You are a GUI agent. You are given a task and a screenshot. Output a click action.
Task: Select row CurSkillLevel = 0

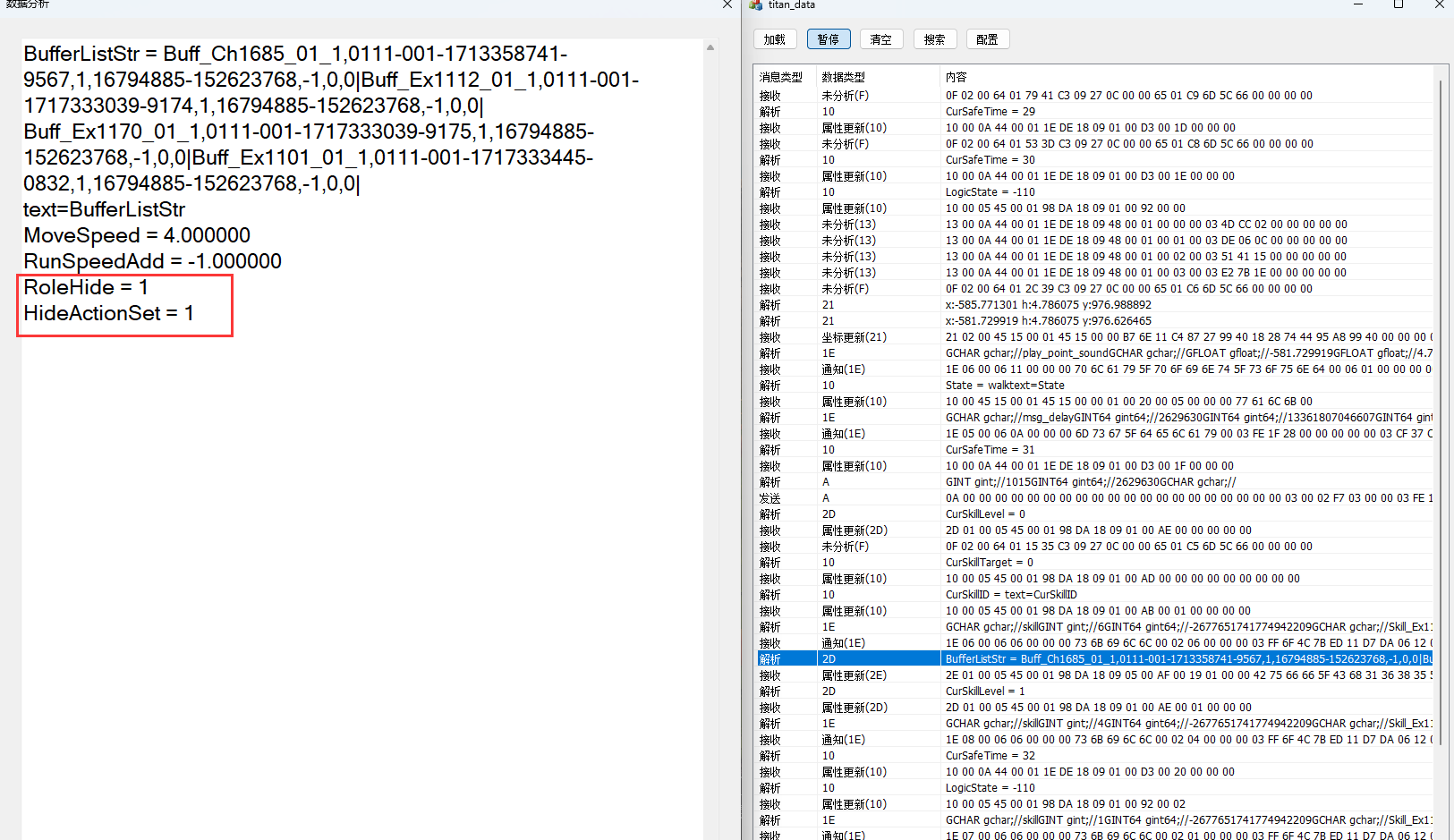1095,514
